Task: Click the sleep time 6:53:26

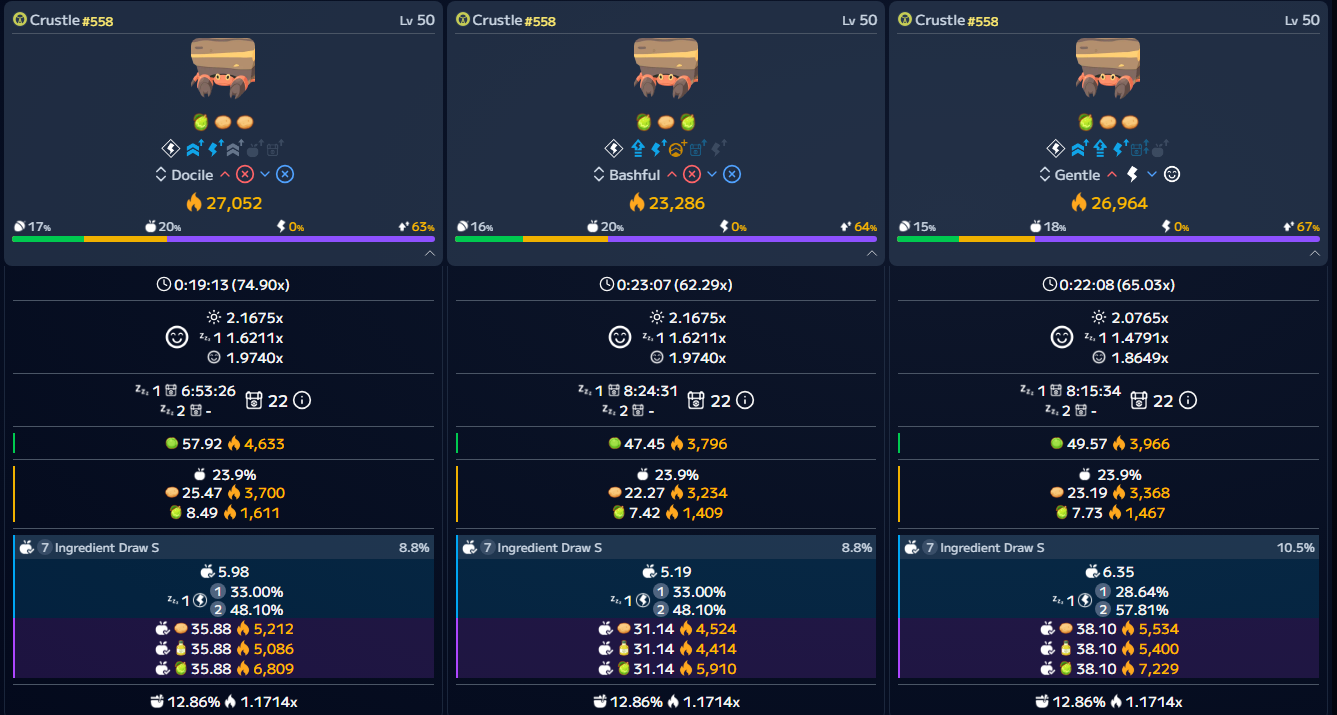Action: (x=208, y=391)
